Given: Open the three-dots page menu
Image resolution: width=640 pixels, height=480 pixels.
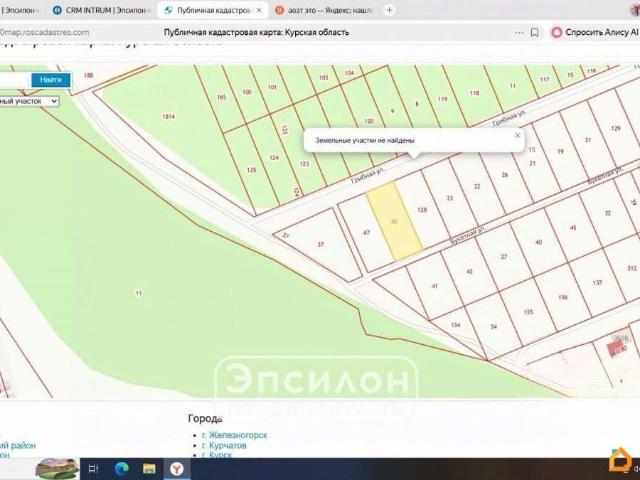Looking at the screenshot, I should click(x=519, y=33).
